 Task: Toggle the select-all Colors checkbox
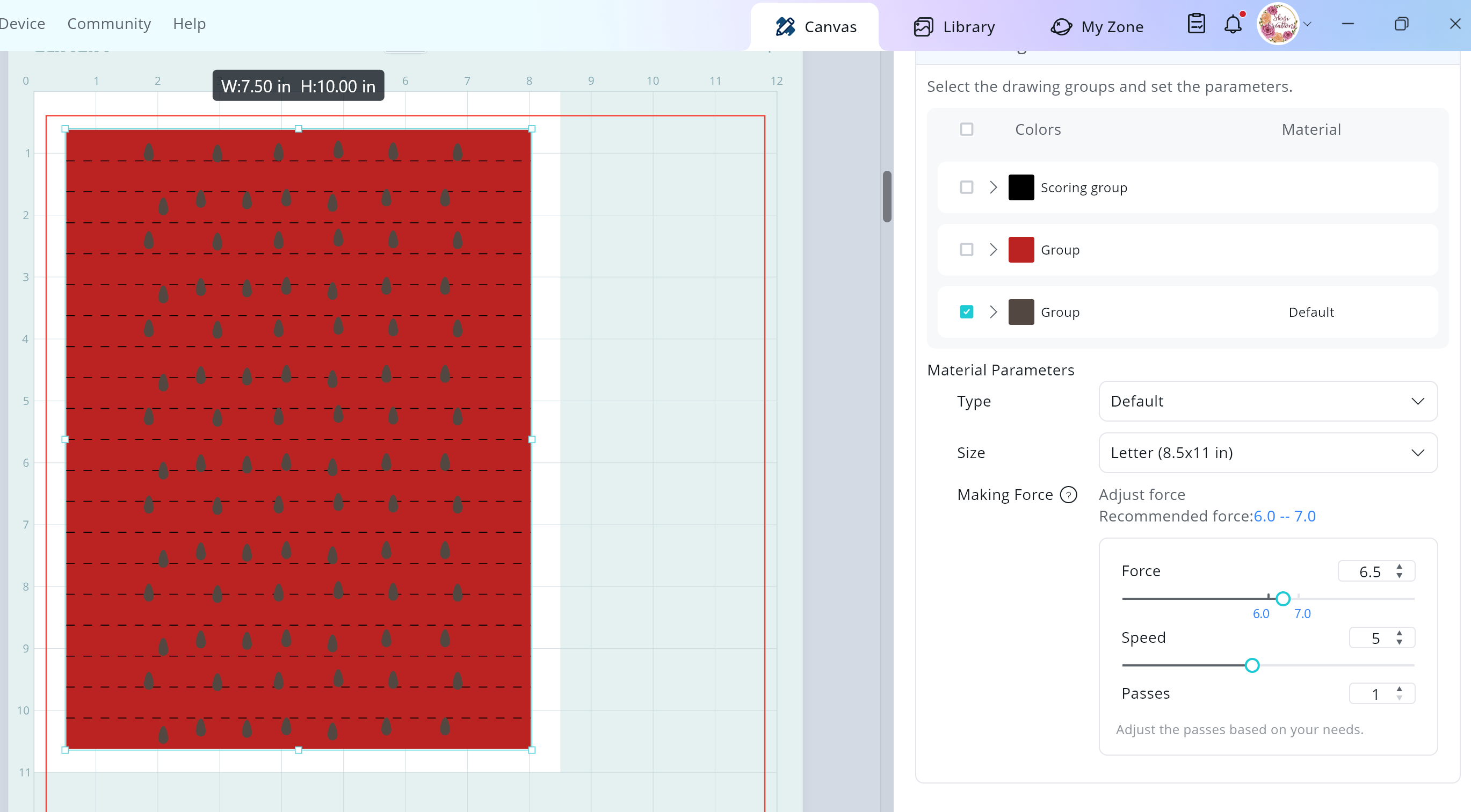pyautogui.click(x=966, y=129)
